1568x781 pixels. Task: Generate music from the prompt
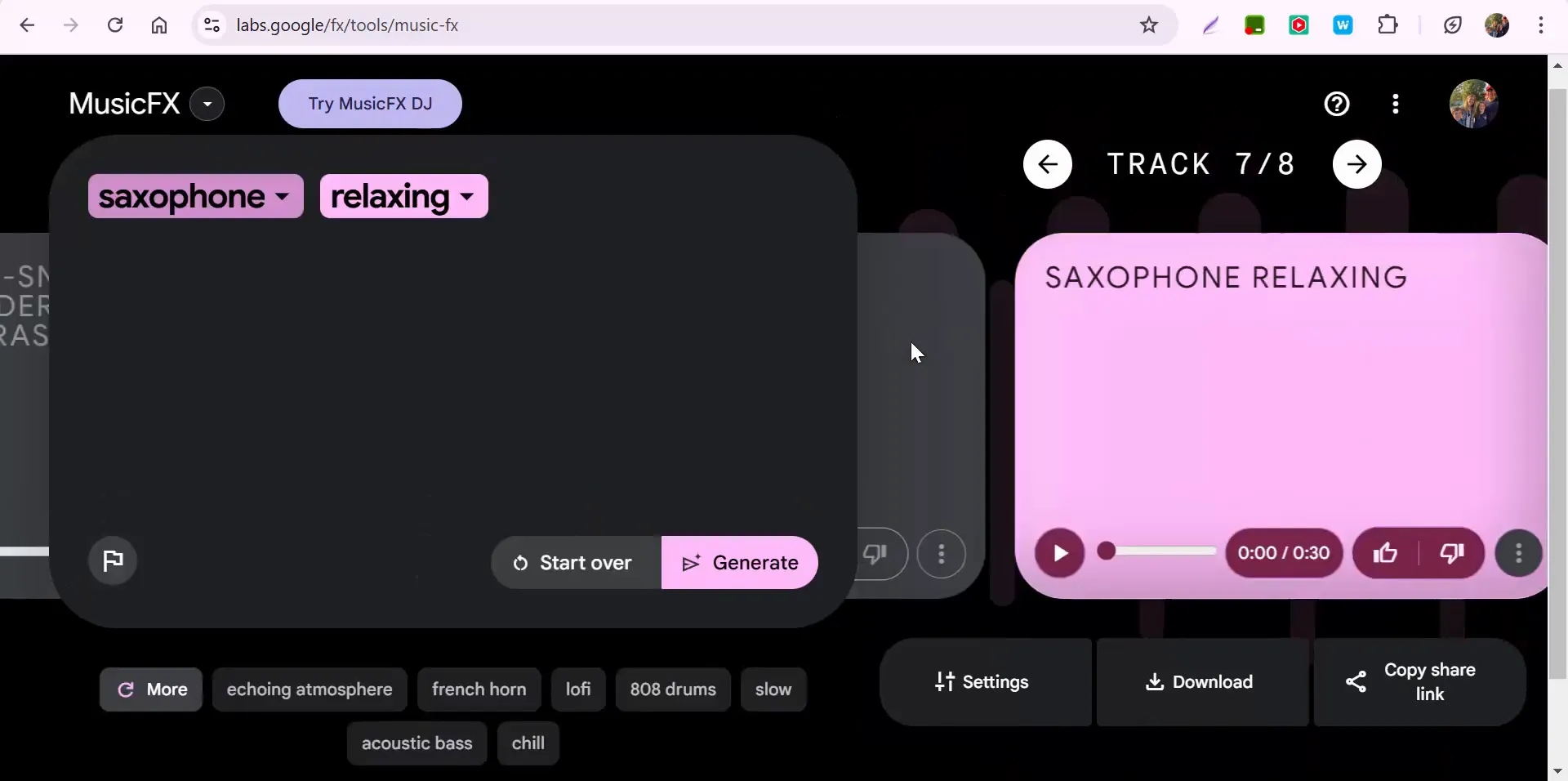click(740, 563)
